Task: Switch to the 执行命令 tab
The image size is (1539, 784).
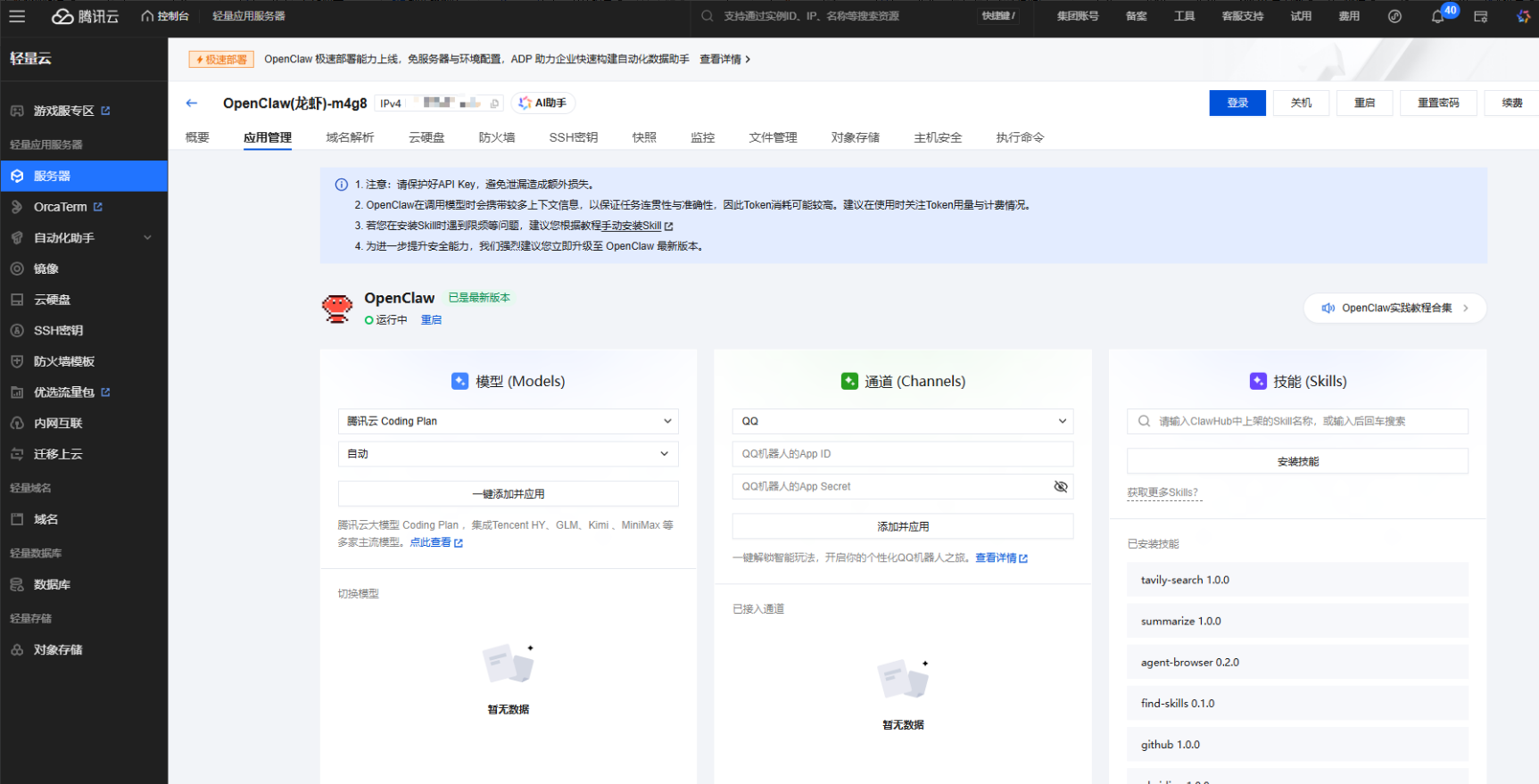Action: point(1020,137)
